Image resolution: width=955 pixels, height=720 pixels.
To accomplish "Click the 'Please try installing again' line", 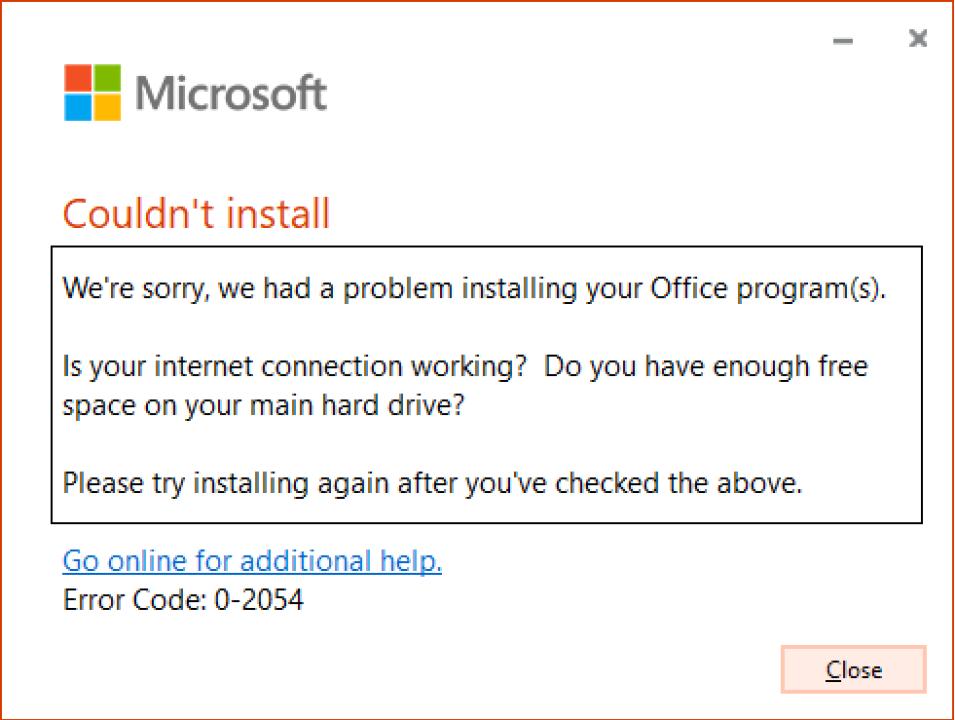I will click(x=432, y=484).
